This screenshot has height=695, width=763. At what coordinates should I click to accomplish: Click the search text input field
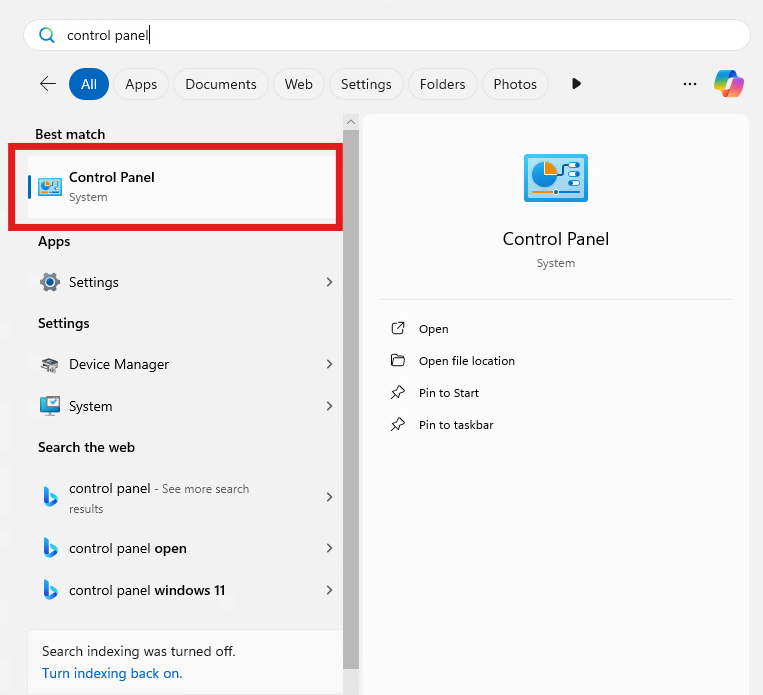[x=400, y=35]
